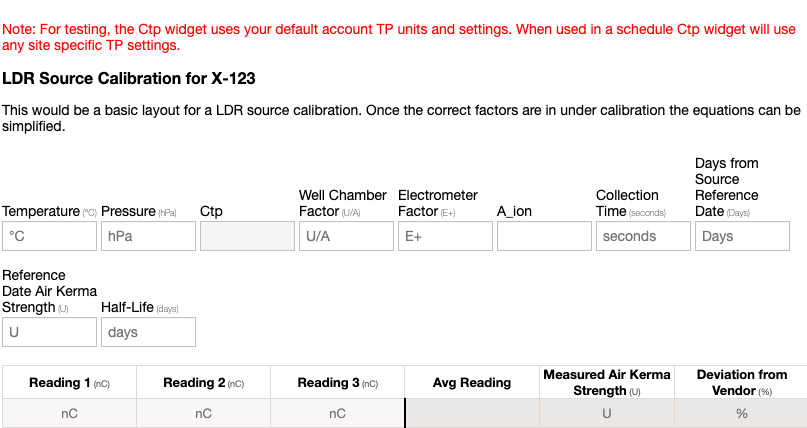The height and width of the screenshot is (428, 807).
Task: Select the Well Chamber Factor input
Action: [346, 236]
